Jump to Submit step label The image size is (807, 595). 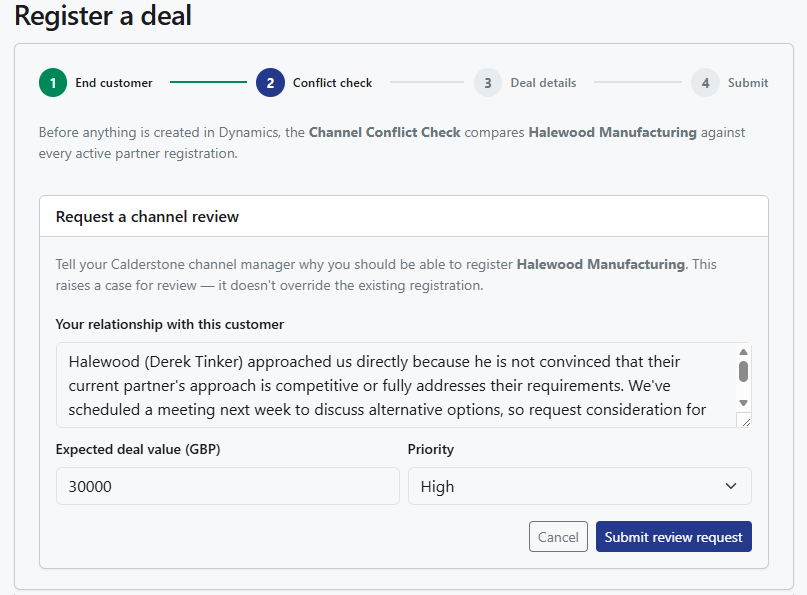[748, 83]
